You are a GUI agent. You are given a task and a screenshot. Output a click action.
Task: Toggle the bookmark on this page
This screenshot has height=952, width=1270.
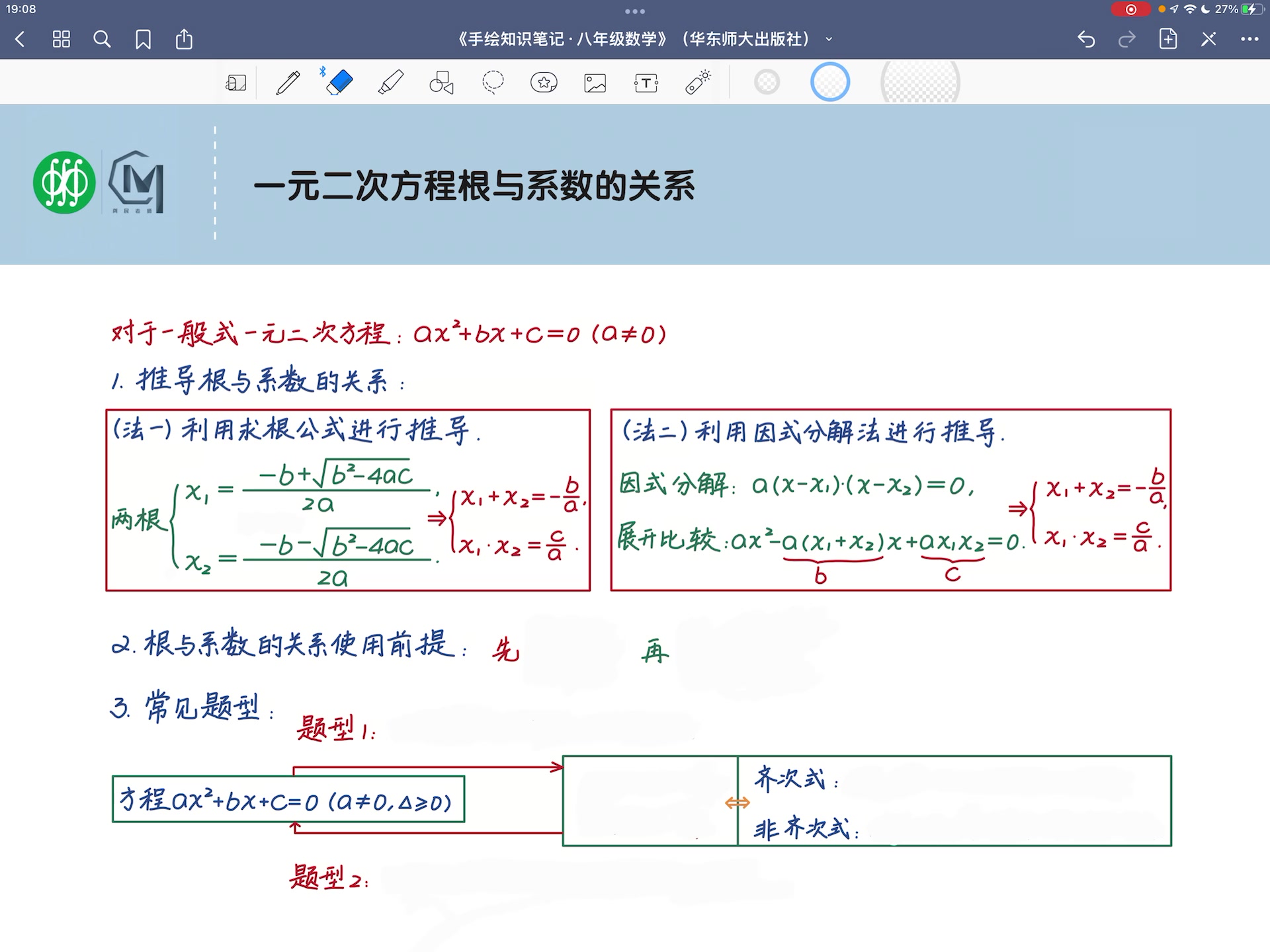(142, 40)
